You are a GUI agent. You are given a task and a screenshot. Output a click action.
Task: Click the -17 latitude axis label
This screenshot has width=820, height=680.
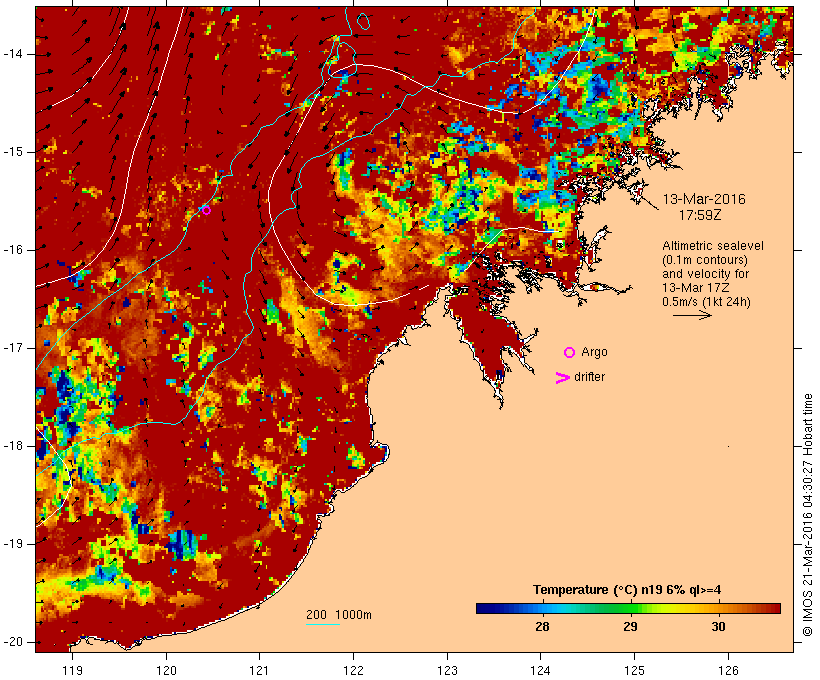click(12, 348)
